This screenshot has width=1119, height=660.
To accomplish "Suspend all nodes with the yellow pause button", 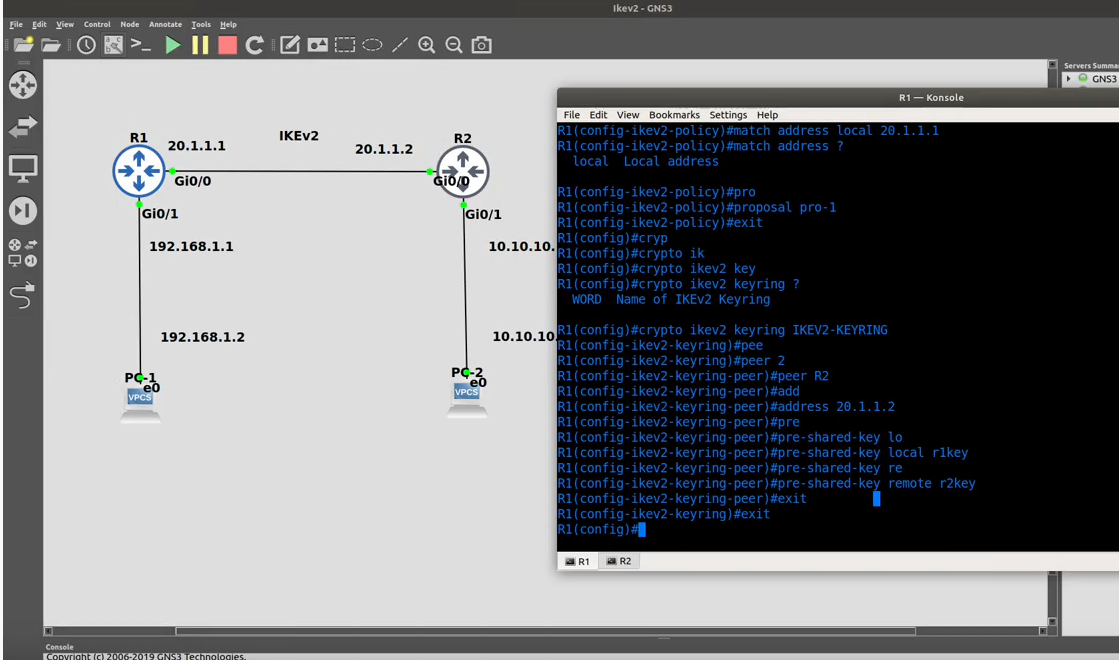I will (200, 45).
